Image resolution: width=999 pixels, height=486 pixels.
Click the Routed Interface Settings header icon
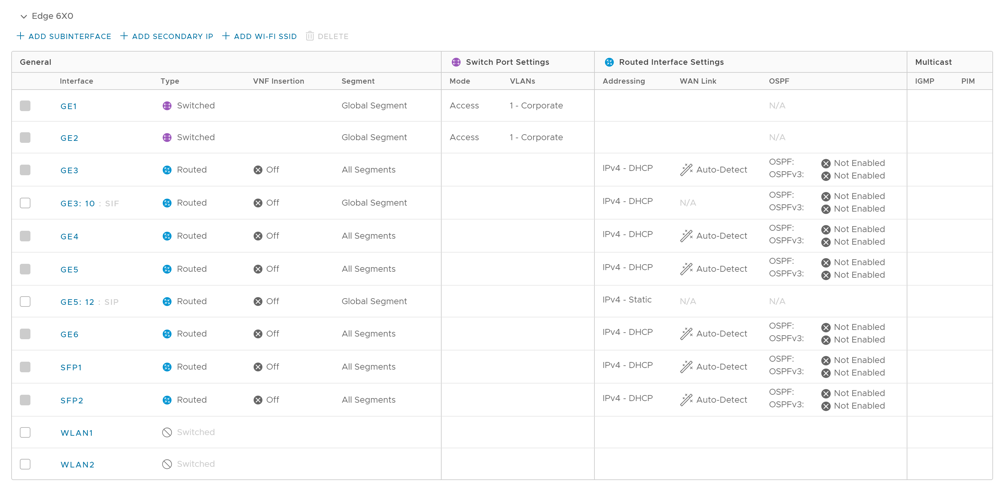click(609, 62)
